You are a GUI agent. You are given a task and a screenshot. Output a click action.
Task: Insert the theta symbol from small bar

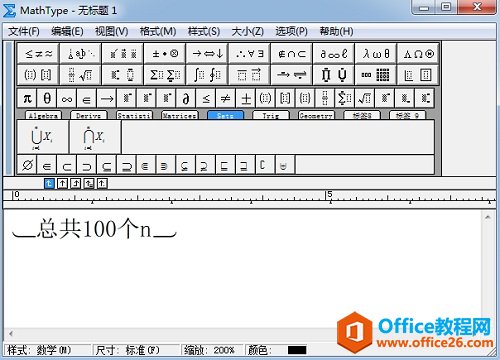pyautogui.click(x=47, y=98)
